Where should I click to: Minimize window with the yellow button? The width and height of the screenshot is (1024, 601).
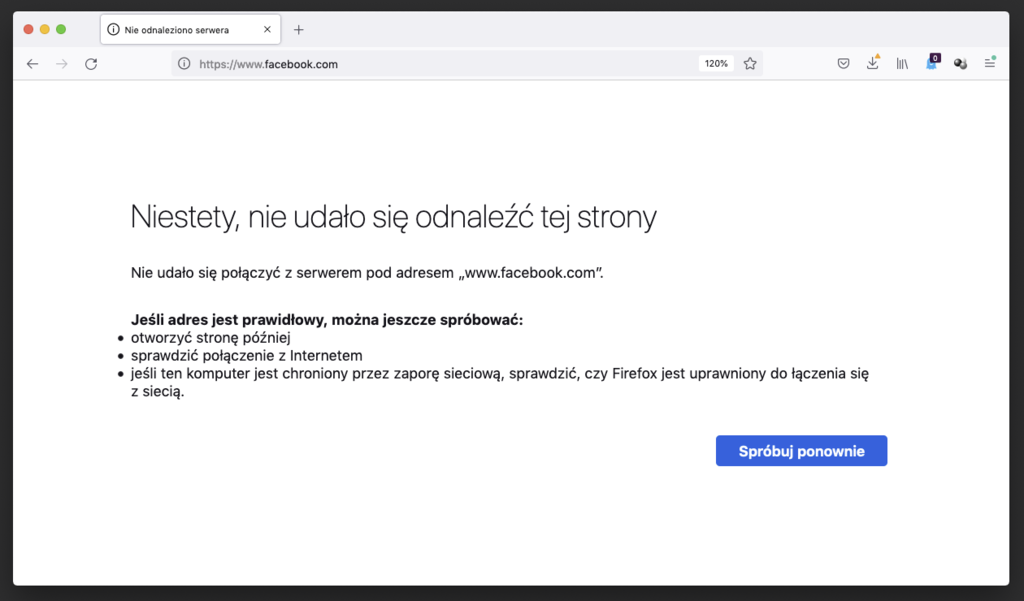(x=44, y=30)
